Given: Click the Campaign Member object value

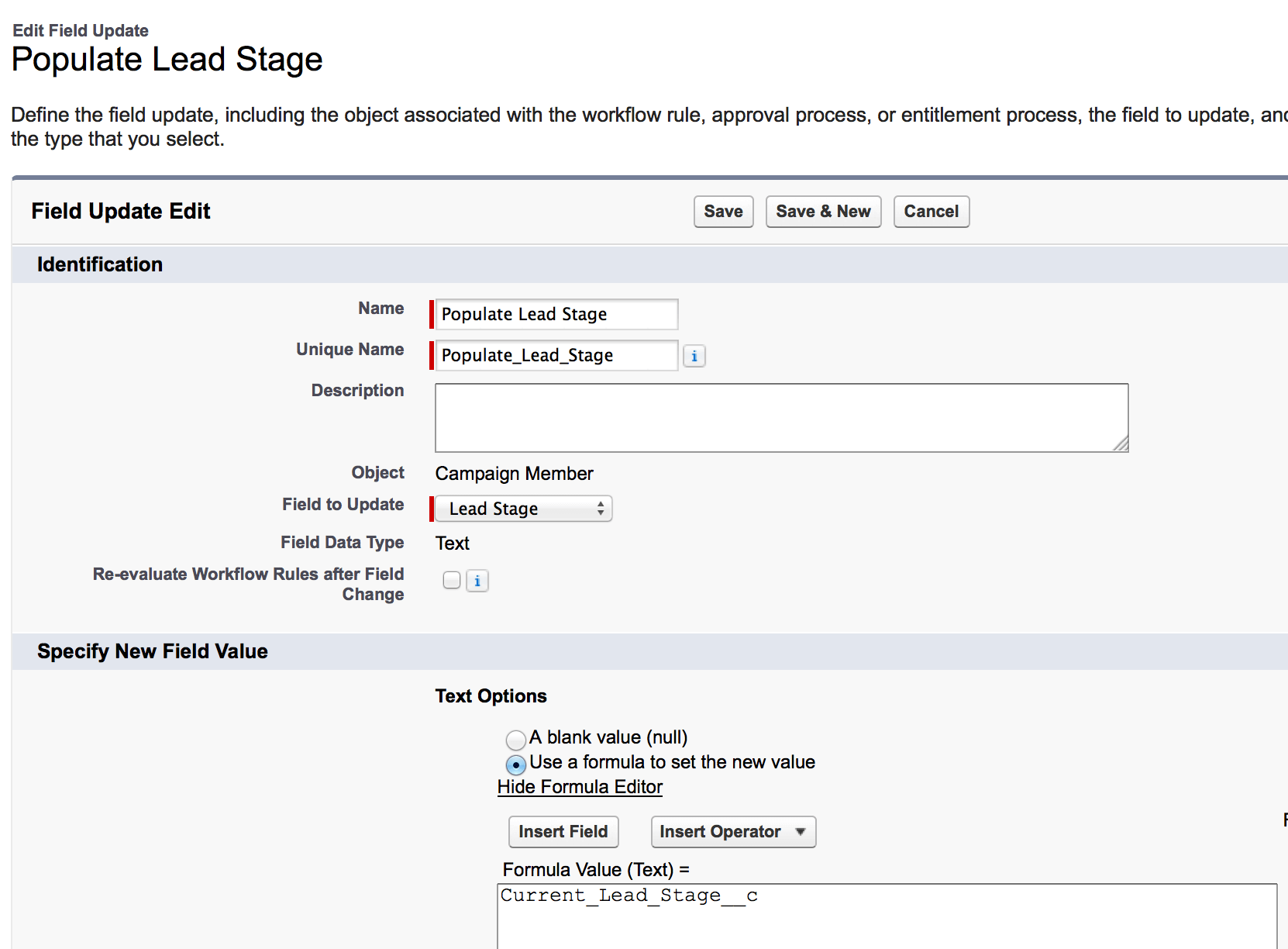Looking at the screenshot, I should (514, 474).
